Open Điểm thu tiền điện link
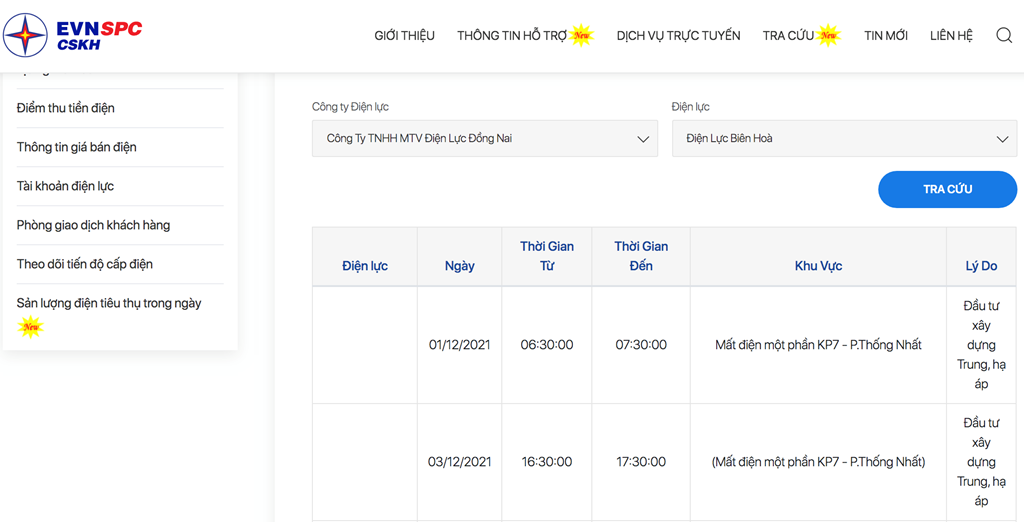The image size is (1024, 522). (65, 108)
